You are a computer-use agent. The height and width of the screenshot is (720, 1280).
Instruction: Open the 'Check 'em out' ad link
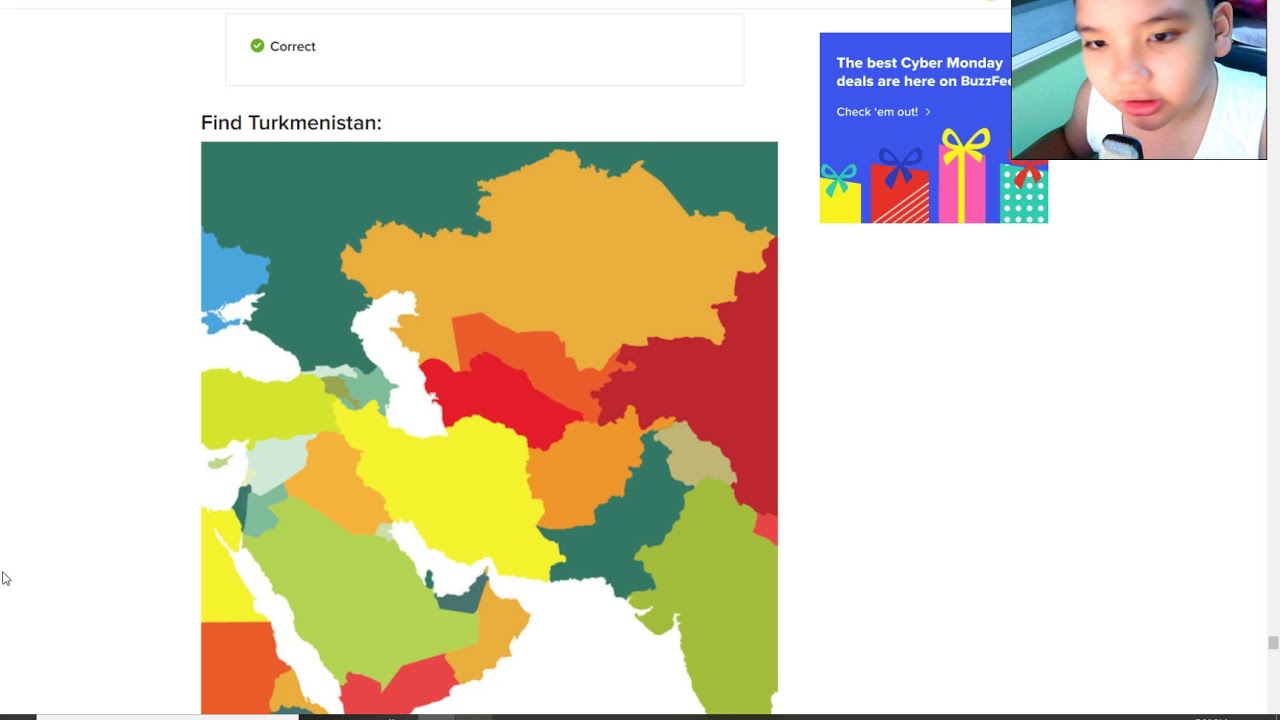[x=883, y=112]
